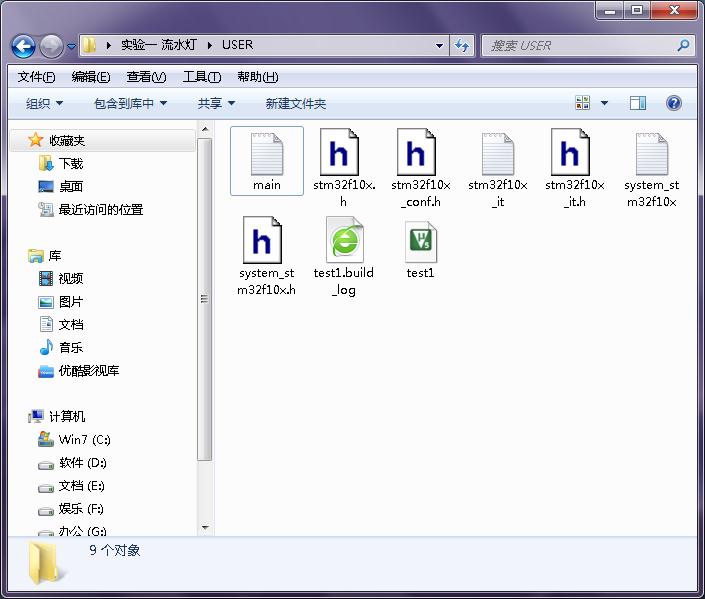Screen dimensions: 705x599
Task: Select the stm32f10x_it source file icon
Action: click(498, 154)
